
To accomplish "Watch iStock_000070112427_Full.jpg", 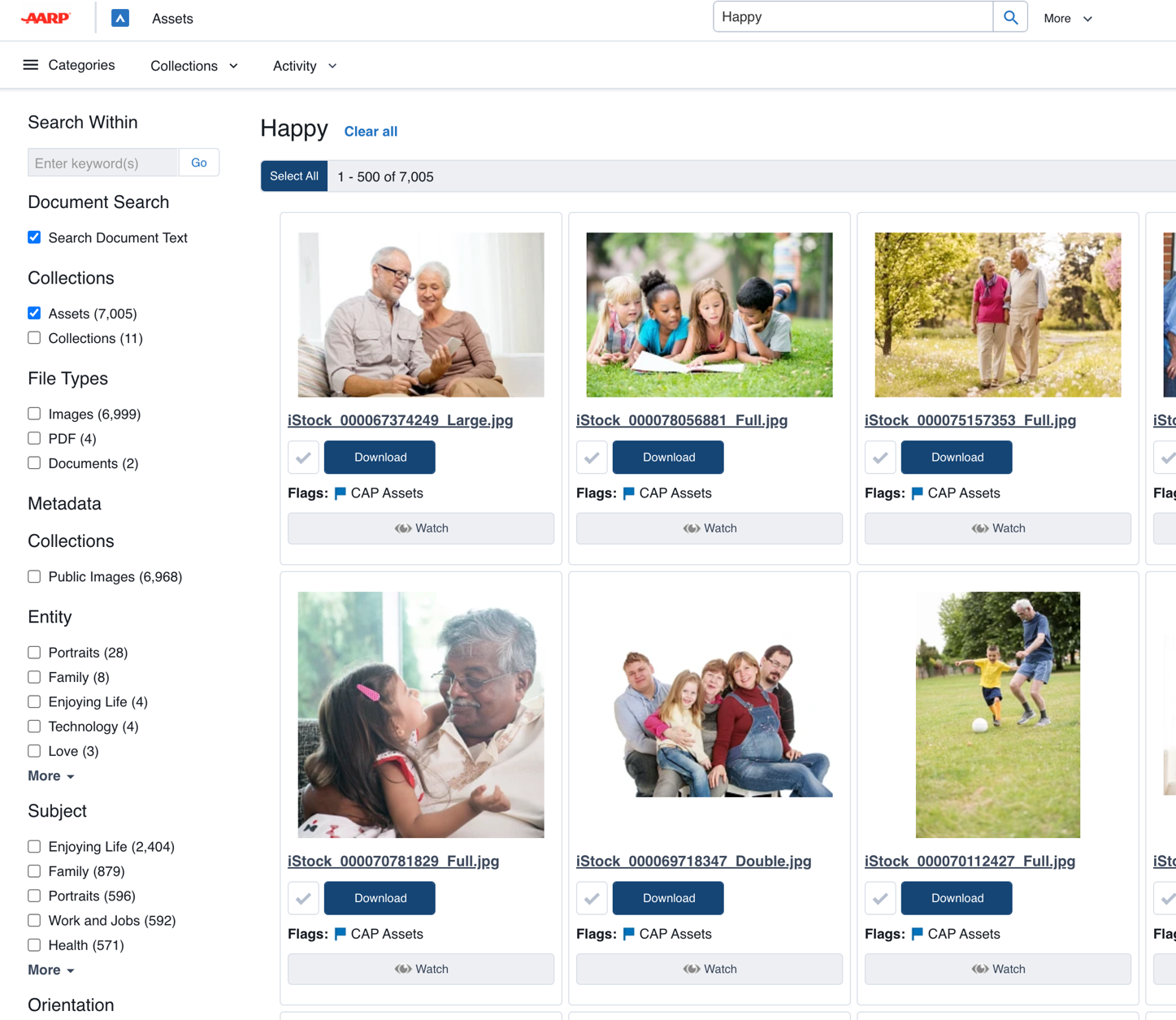I will [x=998, y=969].
